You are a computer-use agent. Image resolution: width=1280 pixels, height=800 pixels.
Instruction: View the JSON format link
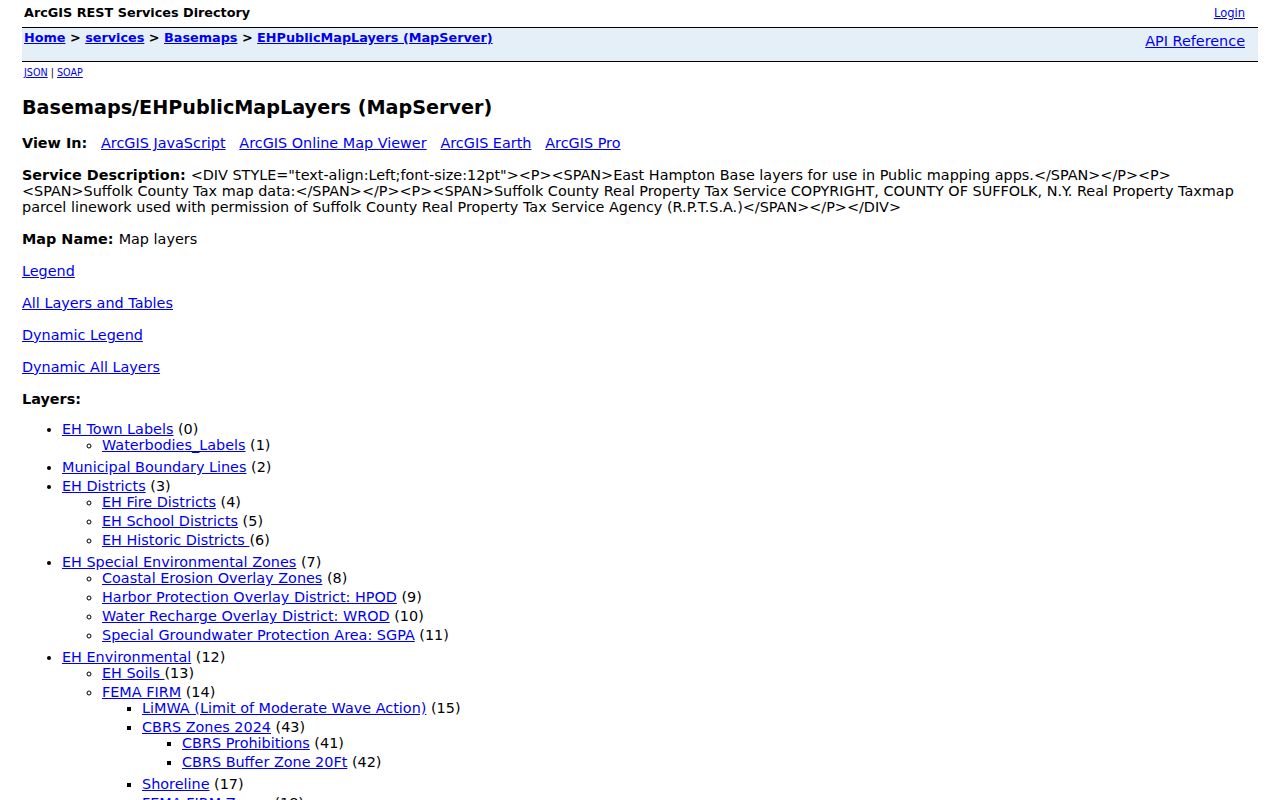36,72
